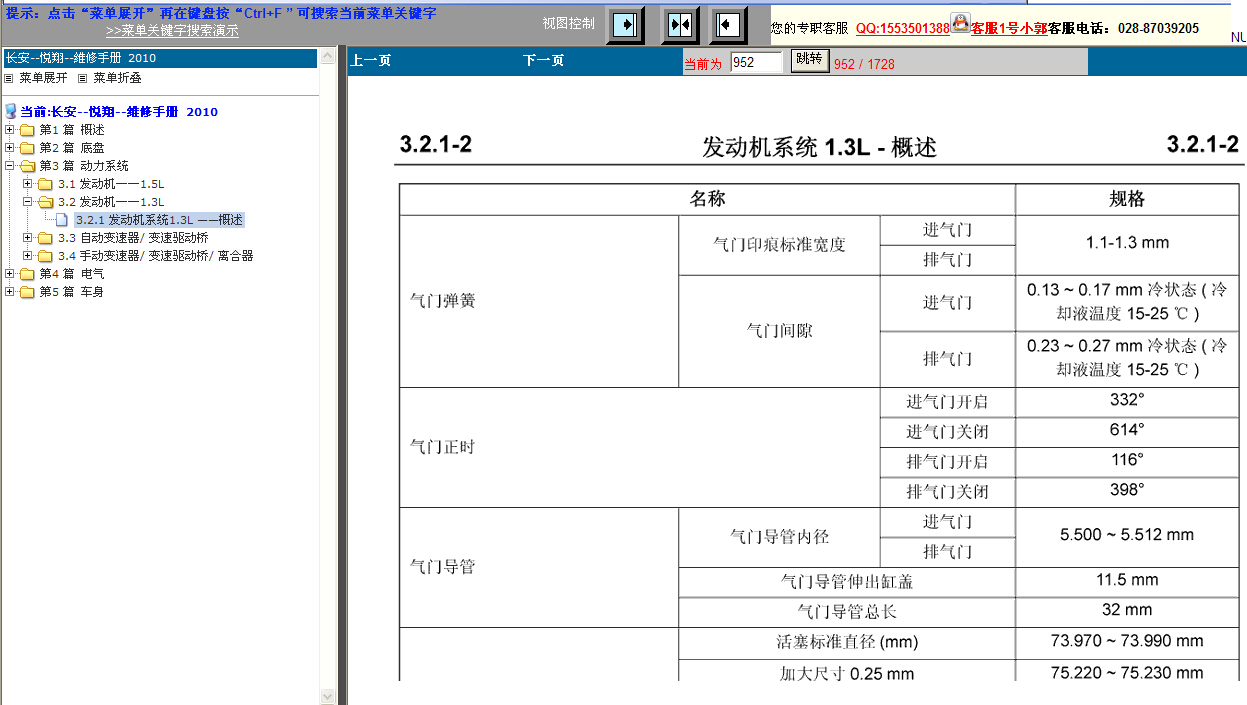Click the left-arrow view control icon
The image size is (1247, 705).
coord(728,24)
